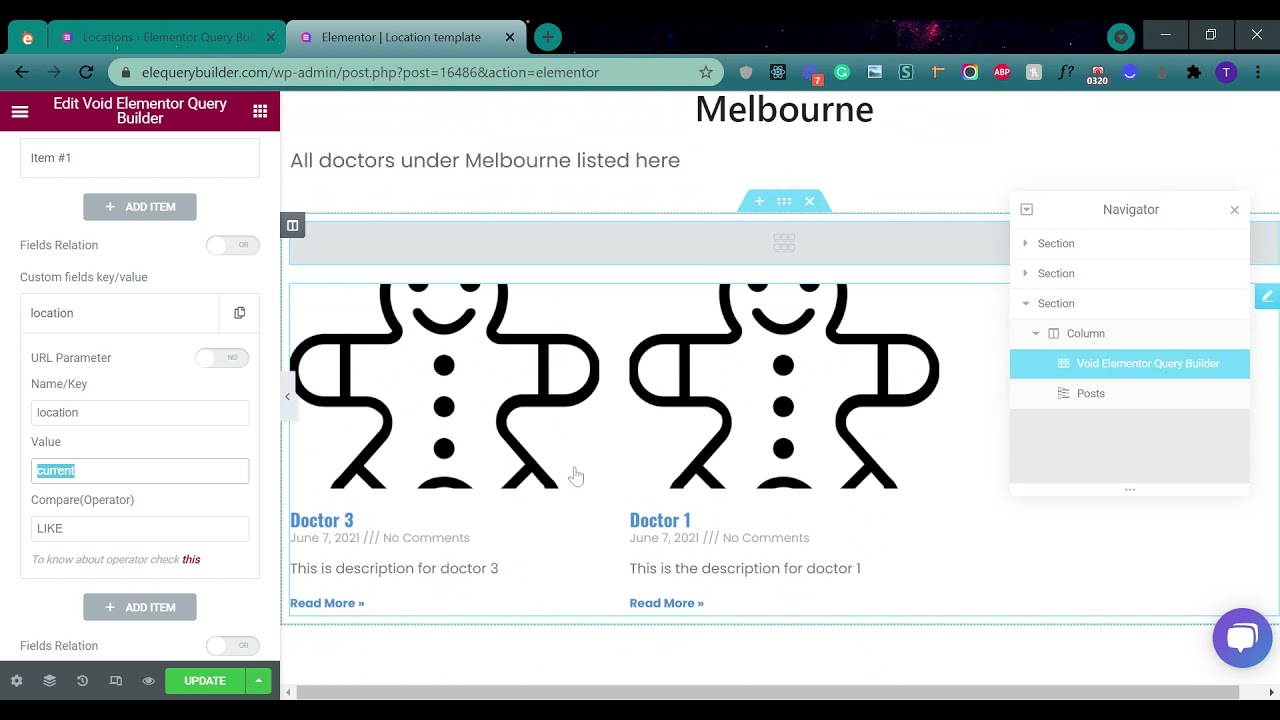The height and width of the screenshot is (720, 1280).
Task: Open Doctor 3 post title link
Action: (x=322, y=520)
